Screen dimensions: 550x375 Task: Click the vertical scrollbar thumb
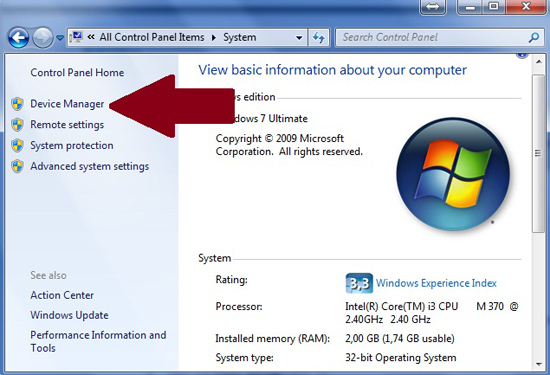point(538,153)
